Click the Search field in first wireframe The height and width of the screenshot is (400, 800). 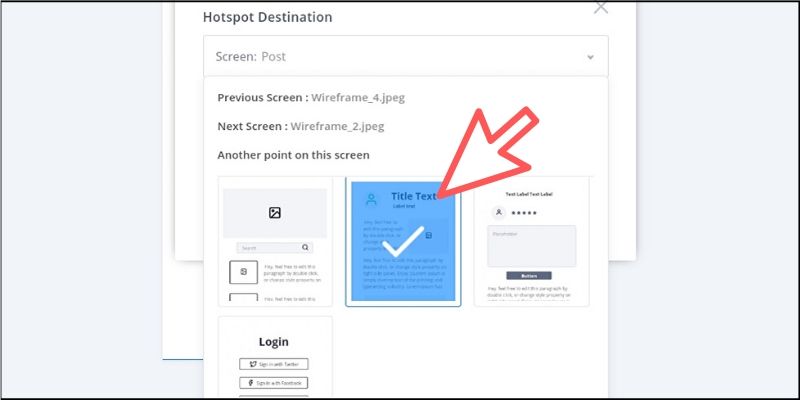[x=274, y=247]
